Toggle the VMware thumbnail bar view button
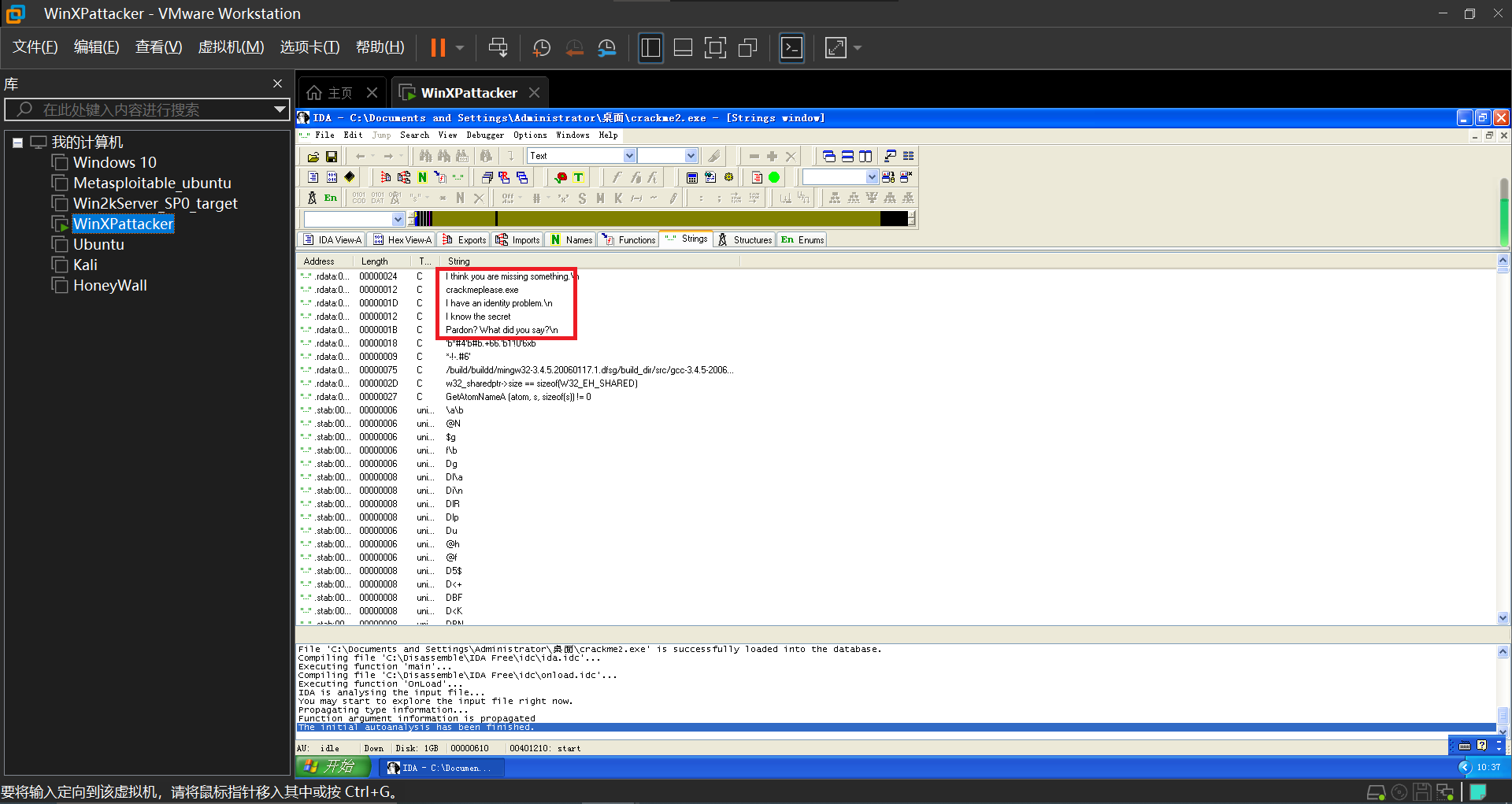 (683, 47)
